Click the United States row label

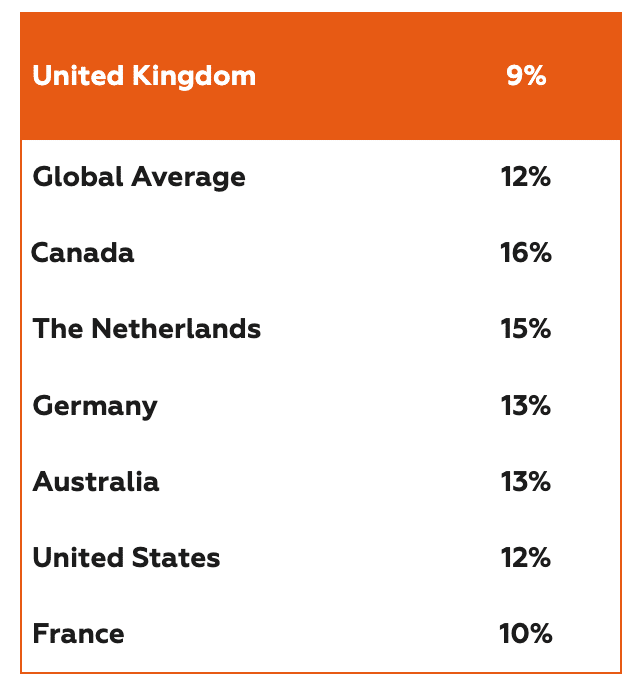coord(126,558)
